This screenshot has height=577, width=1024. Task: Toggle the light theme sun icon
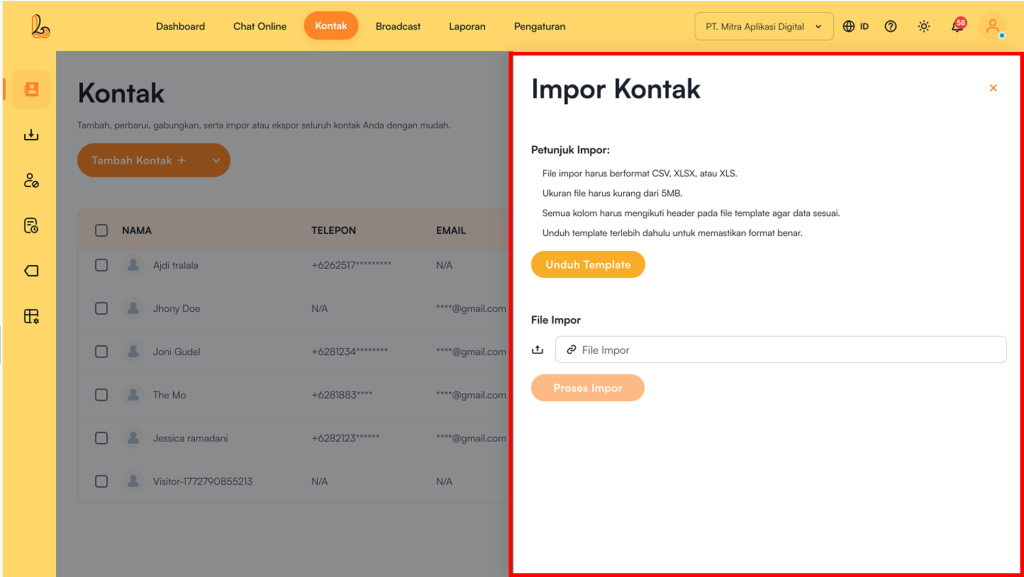pyautogui.click(x=923, y=26)
